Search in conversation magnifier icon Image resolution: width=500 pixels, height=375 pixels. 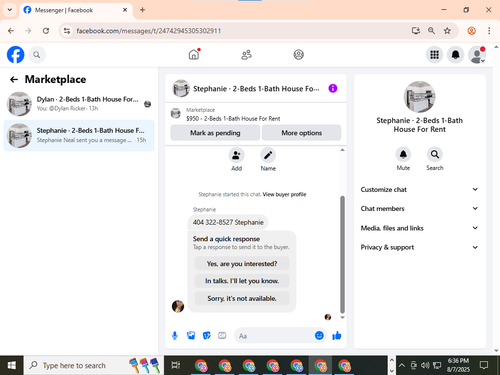[x=435, y=154]
